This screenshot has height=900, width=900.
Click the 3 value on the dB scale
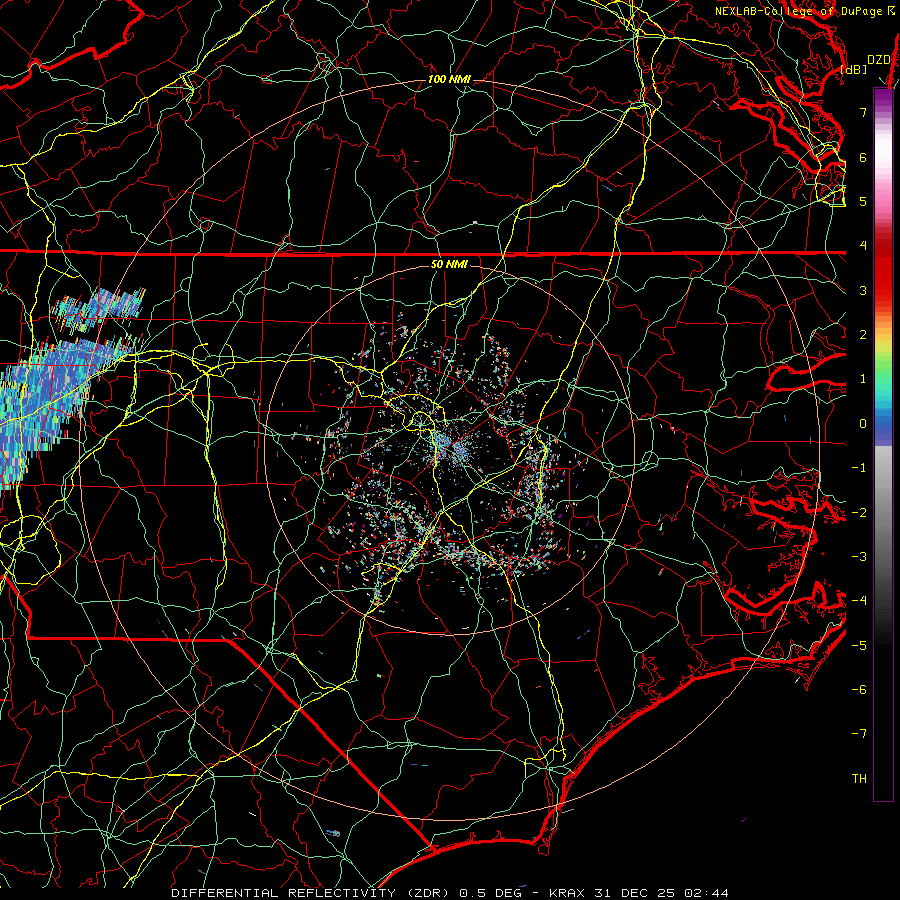[x=863, y=290]
